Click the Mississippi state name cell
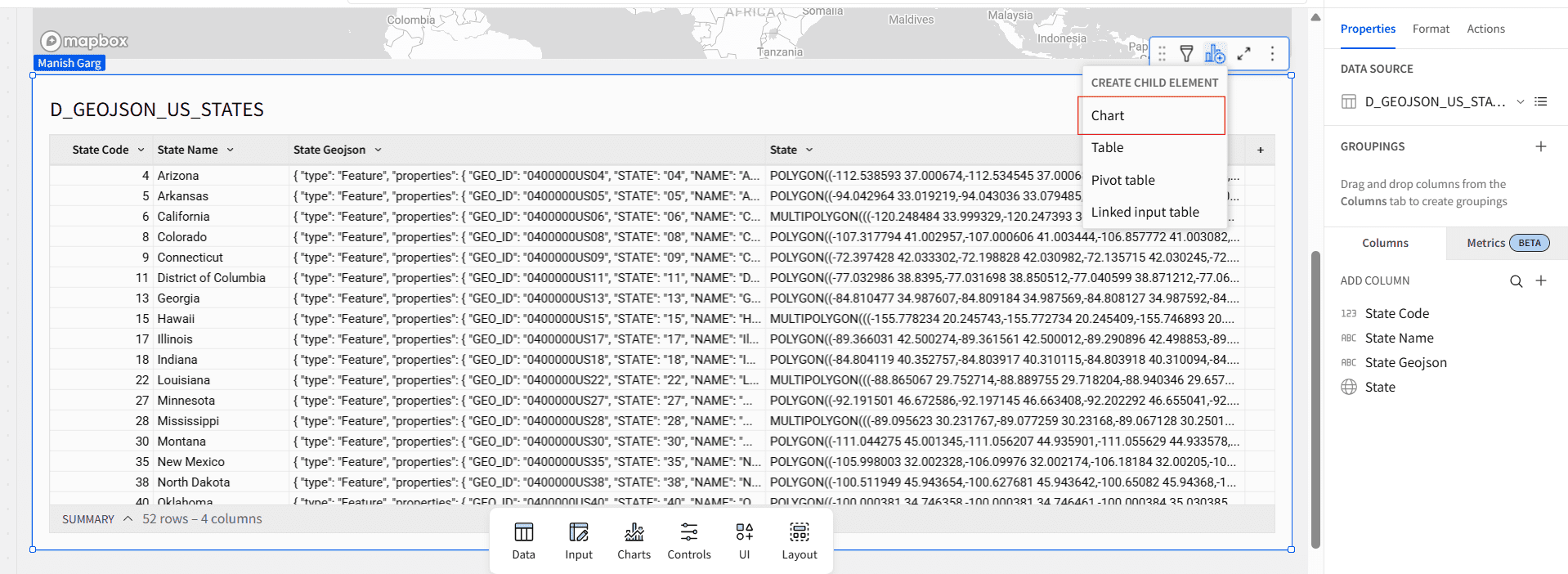1568x574 pixels. tap(221, 421)
